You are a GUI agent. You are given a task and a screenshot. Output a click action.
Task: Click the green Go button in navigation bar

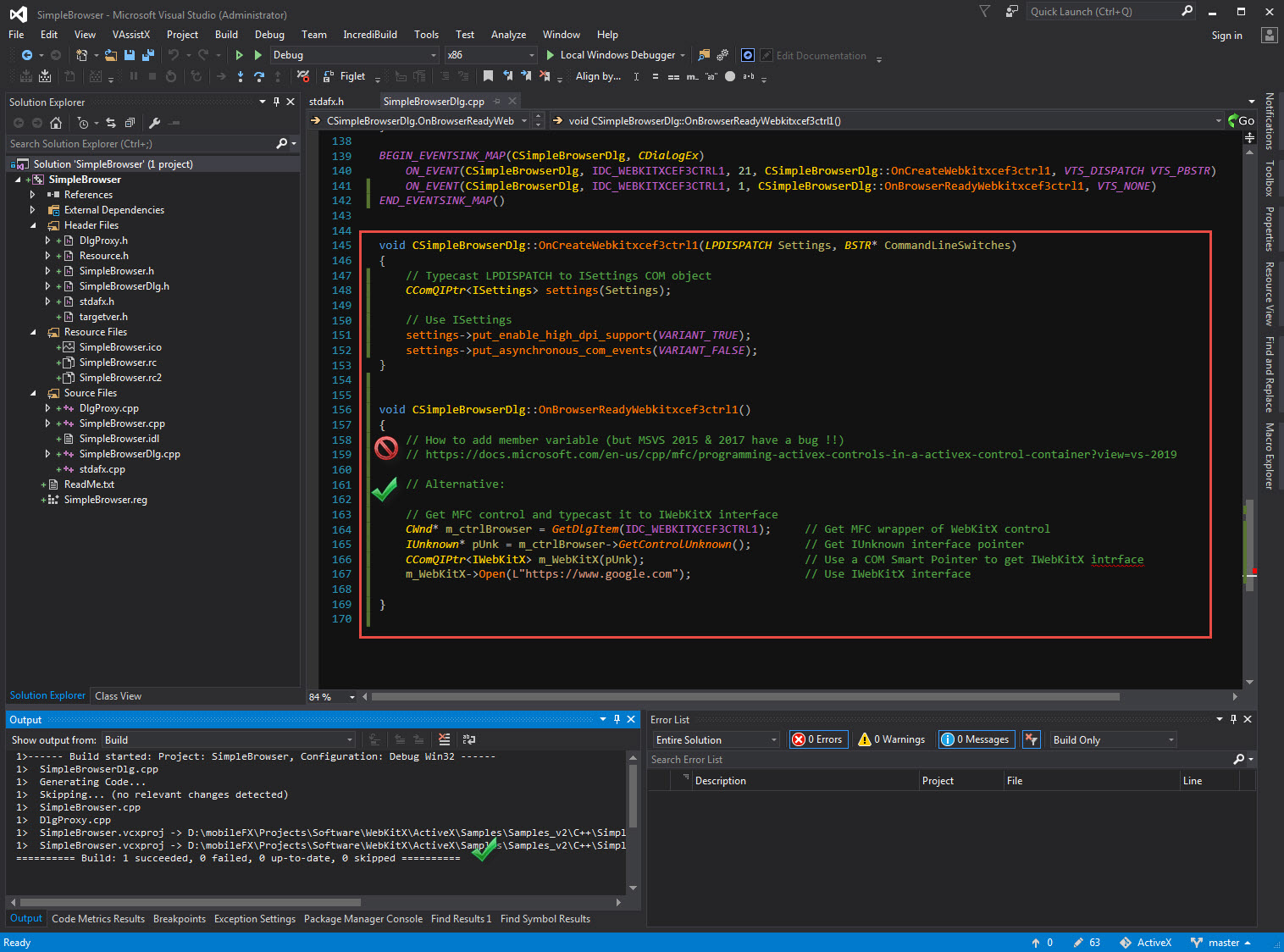point(1242,121)
